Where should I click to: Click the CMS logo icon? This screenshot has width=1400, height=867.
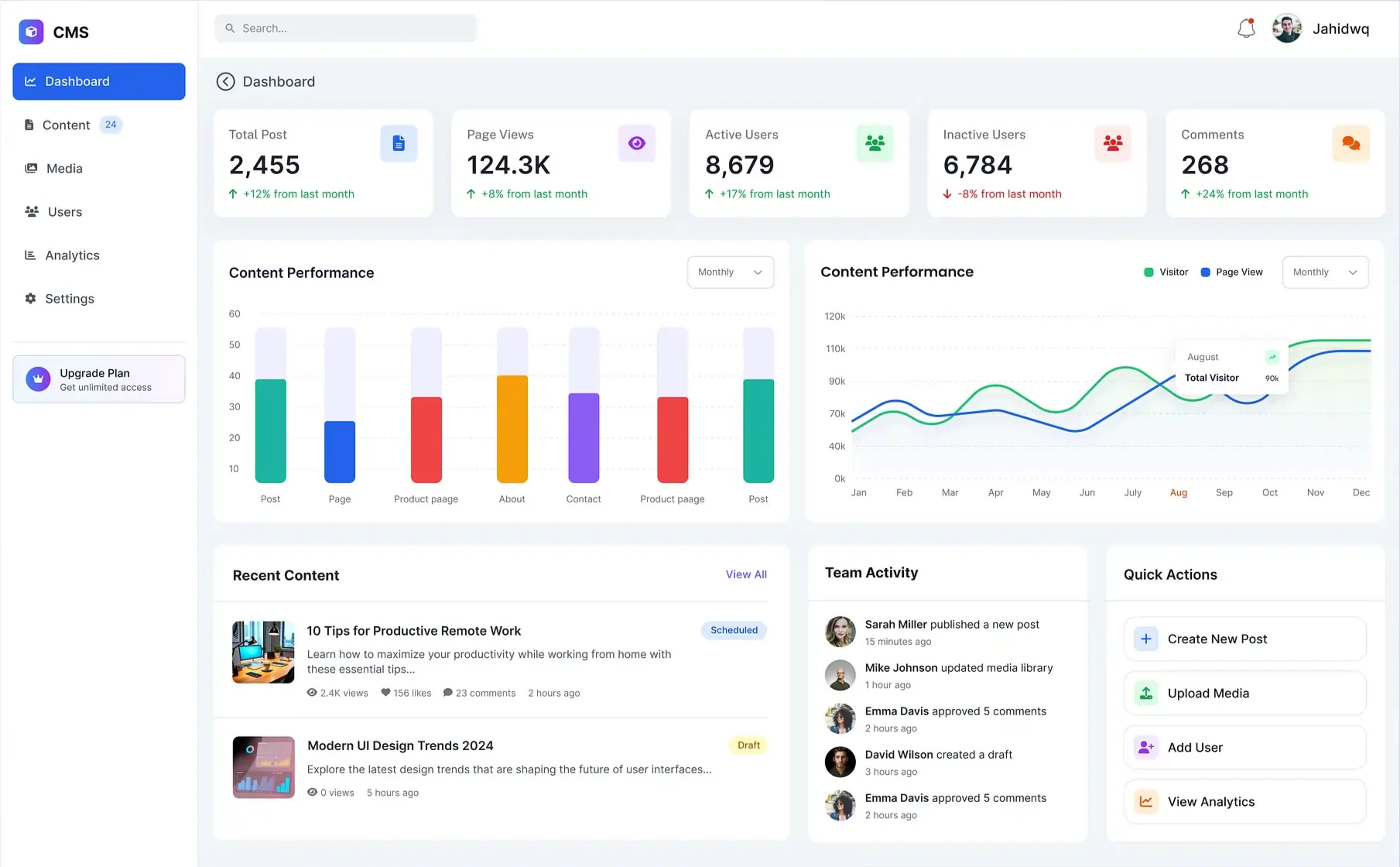31,32
